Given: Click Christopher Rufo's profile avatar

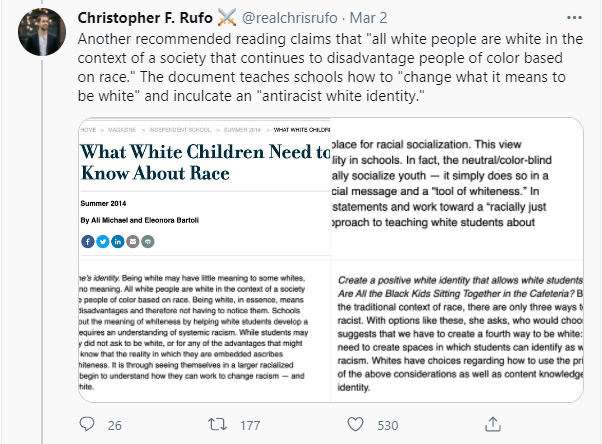Looking at the screenshot, I should click(x=40, y=35).
